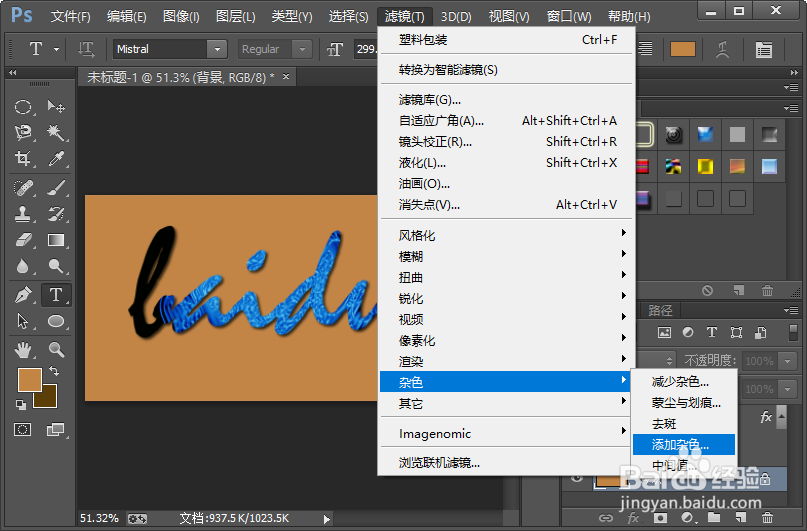Open the fill 100% dropdown
Image resolution: width=807 pixels, height=531 pixels.
point(787,389)
